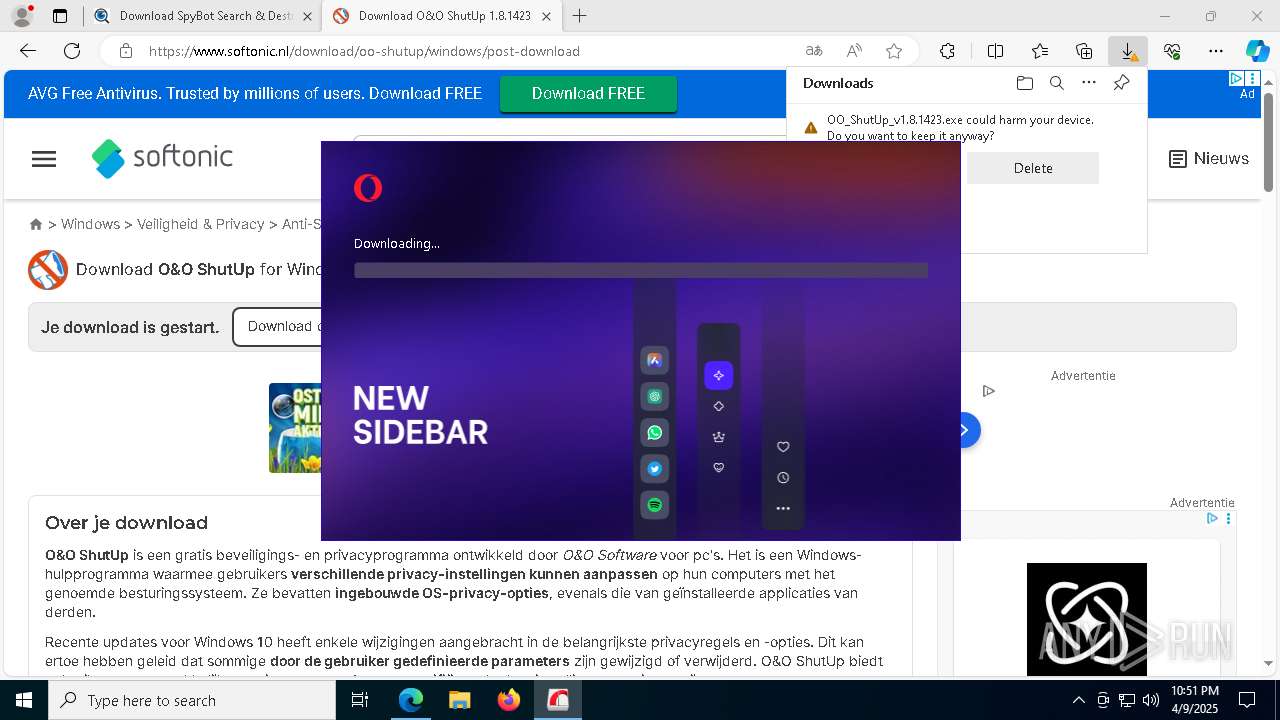
Task: Click the translate page icon
Action: point(814,51)
